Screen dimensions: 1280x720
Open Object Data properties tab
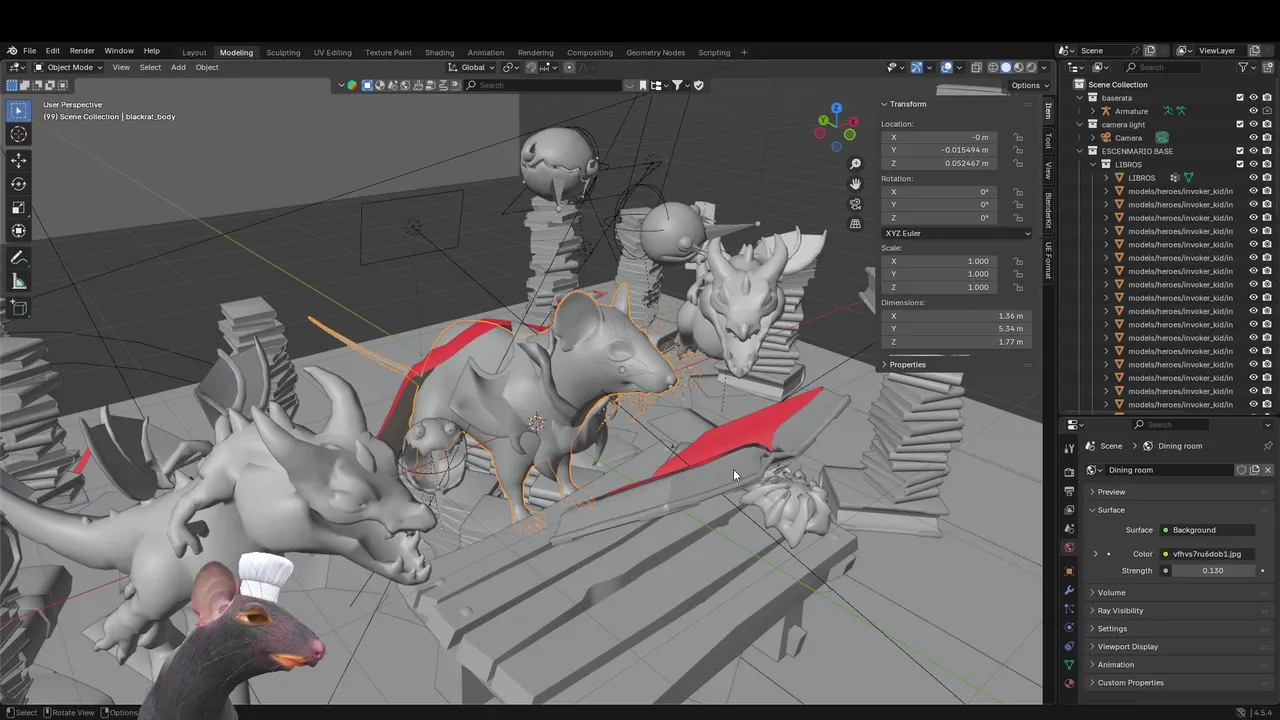(x=1069, y=665)
